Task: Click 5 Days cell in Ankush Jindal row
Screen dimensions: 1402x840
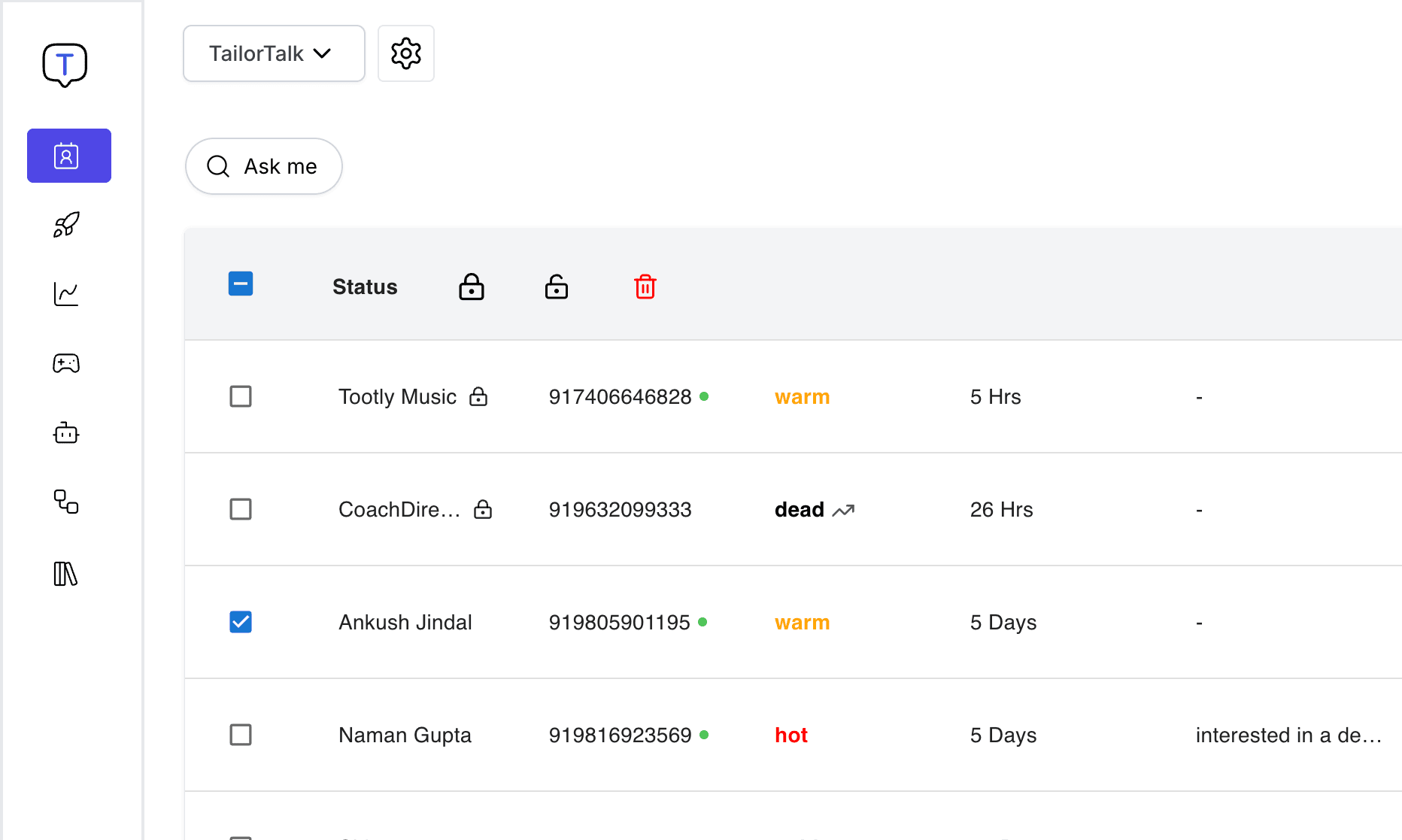Action: coord(1003,622)
